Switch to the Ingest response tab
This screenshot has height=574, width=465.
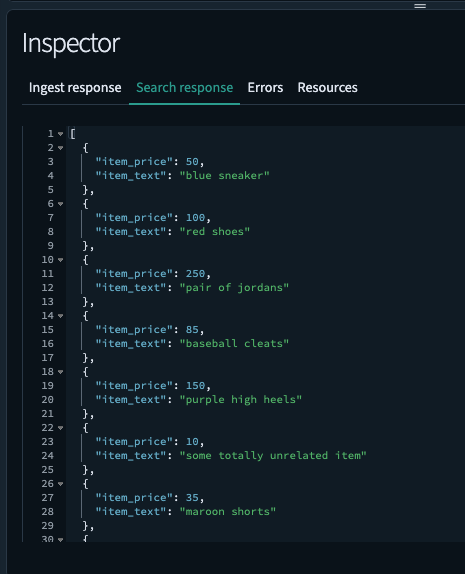pos(75,88)
